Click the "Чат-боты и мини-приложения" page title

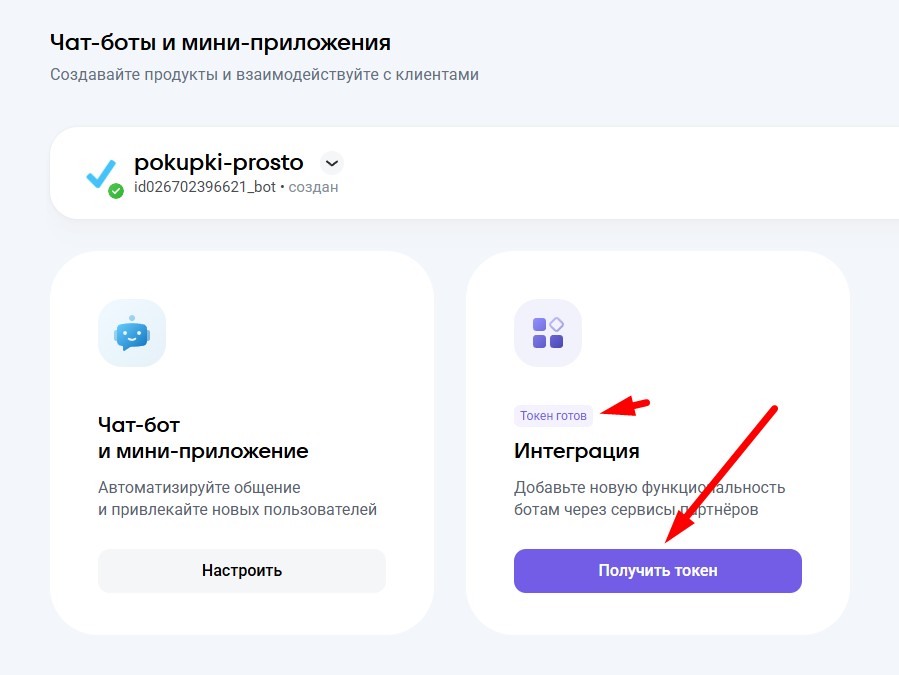click(220, 43)
